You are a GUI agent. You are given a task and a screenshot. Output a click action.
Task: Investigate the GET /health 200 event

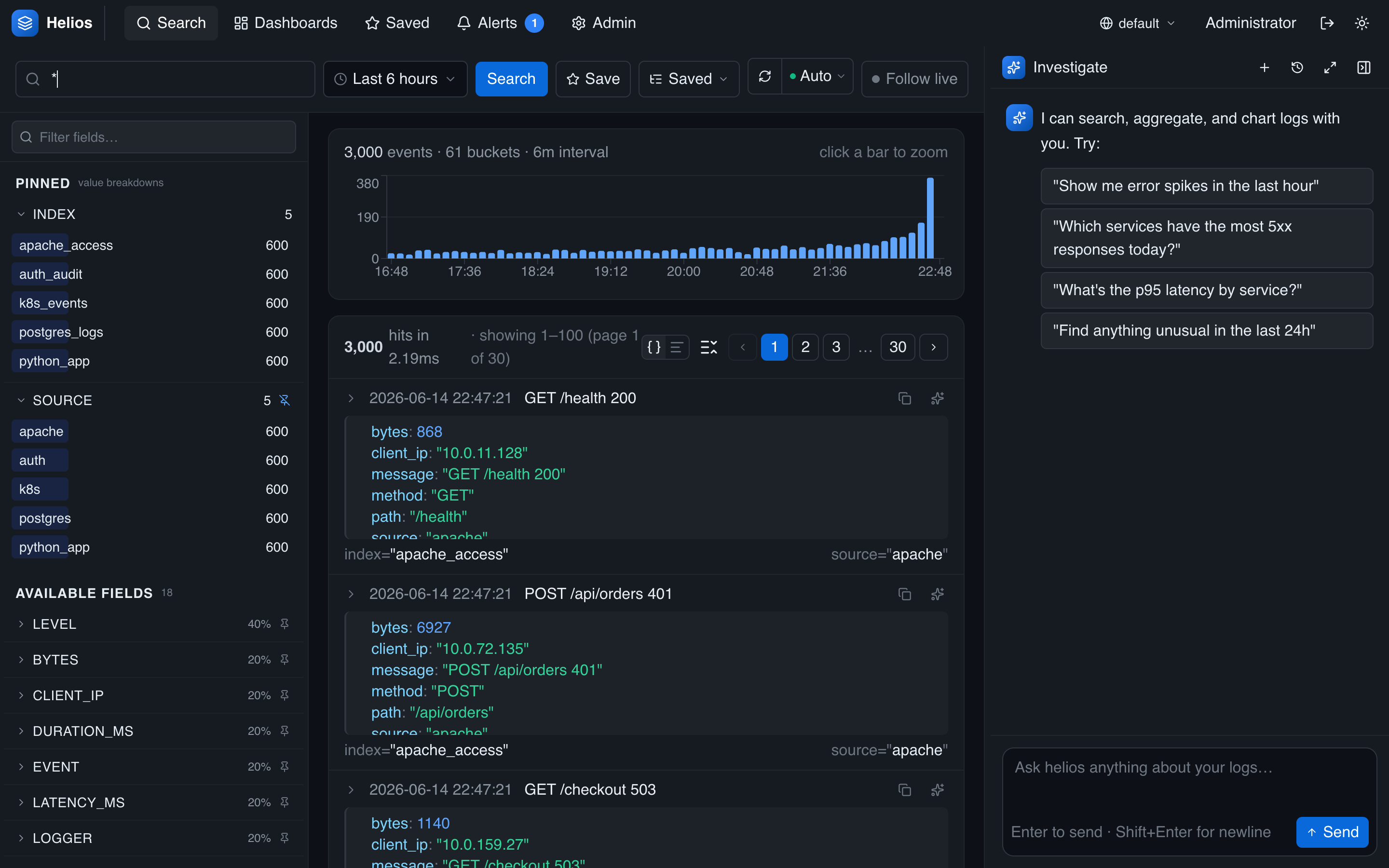pos(937,398)
